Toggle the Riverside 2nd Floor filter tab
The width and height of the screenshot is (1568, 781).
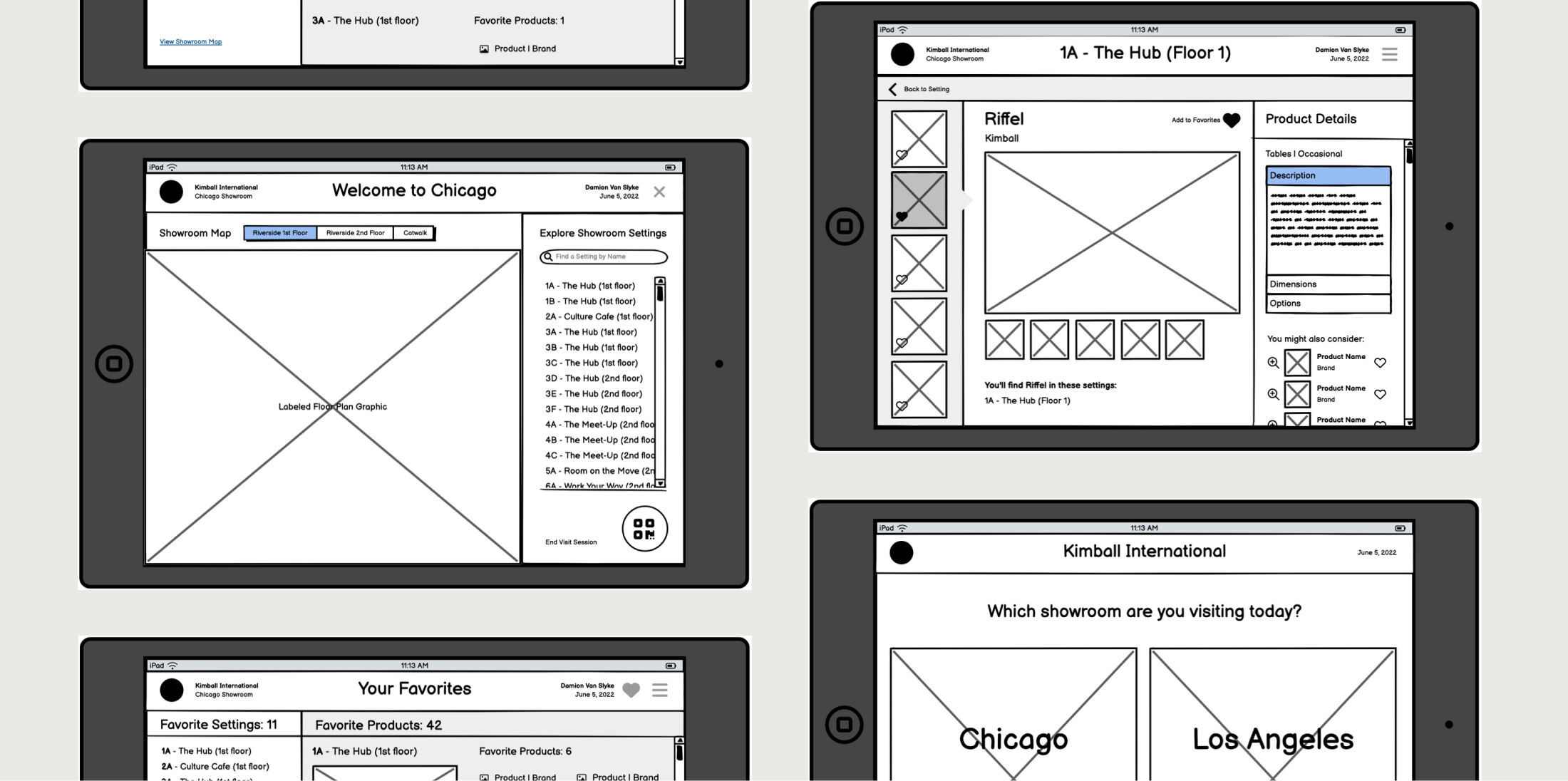(x=354, y=232)
